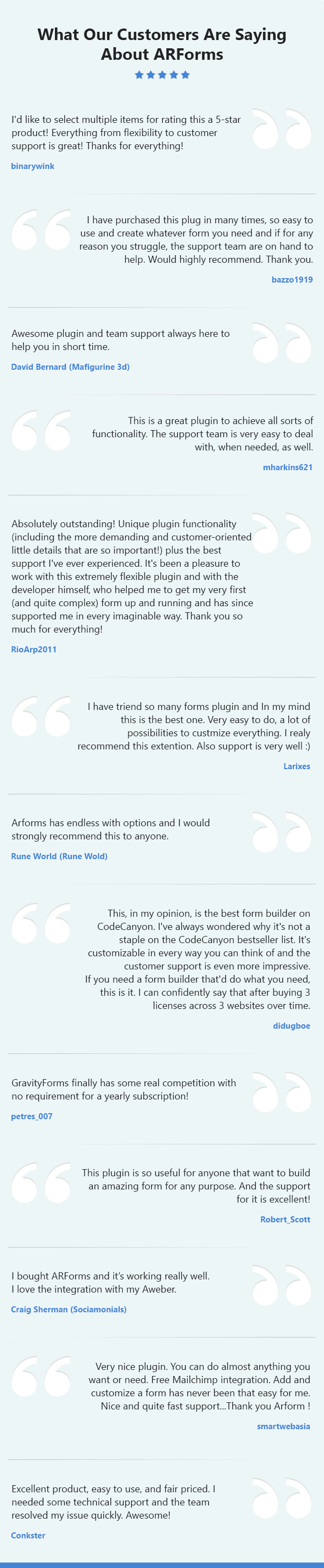Open the didugboe reviewer link
Screen dimensions: 324x1568
pyautogui.click(x=292, y=1025)
